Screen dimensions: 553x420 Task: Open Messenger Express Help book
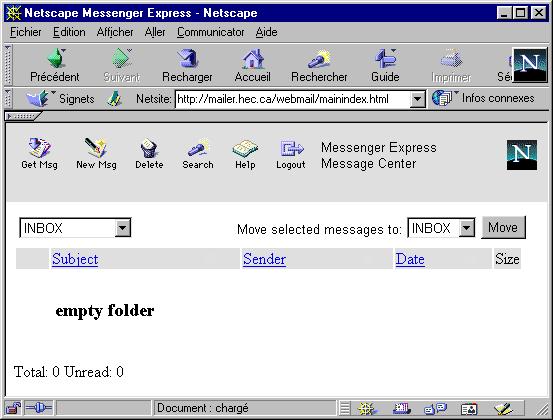[x=245, y=153]
